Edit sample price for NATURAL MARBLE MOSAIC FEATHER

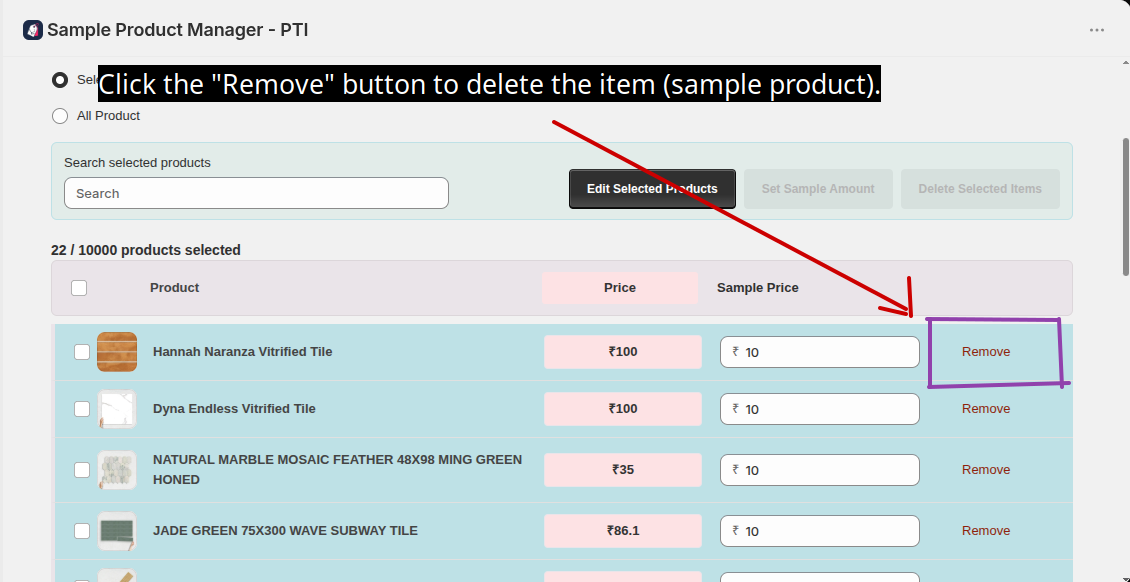[820, 470]
